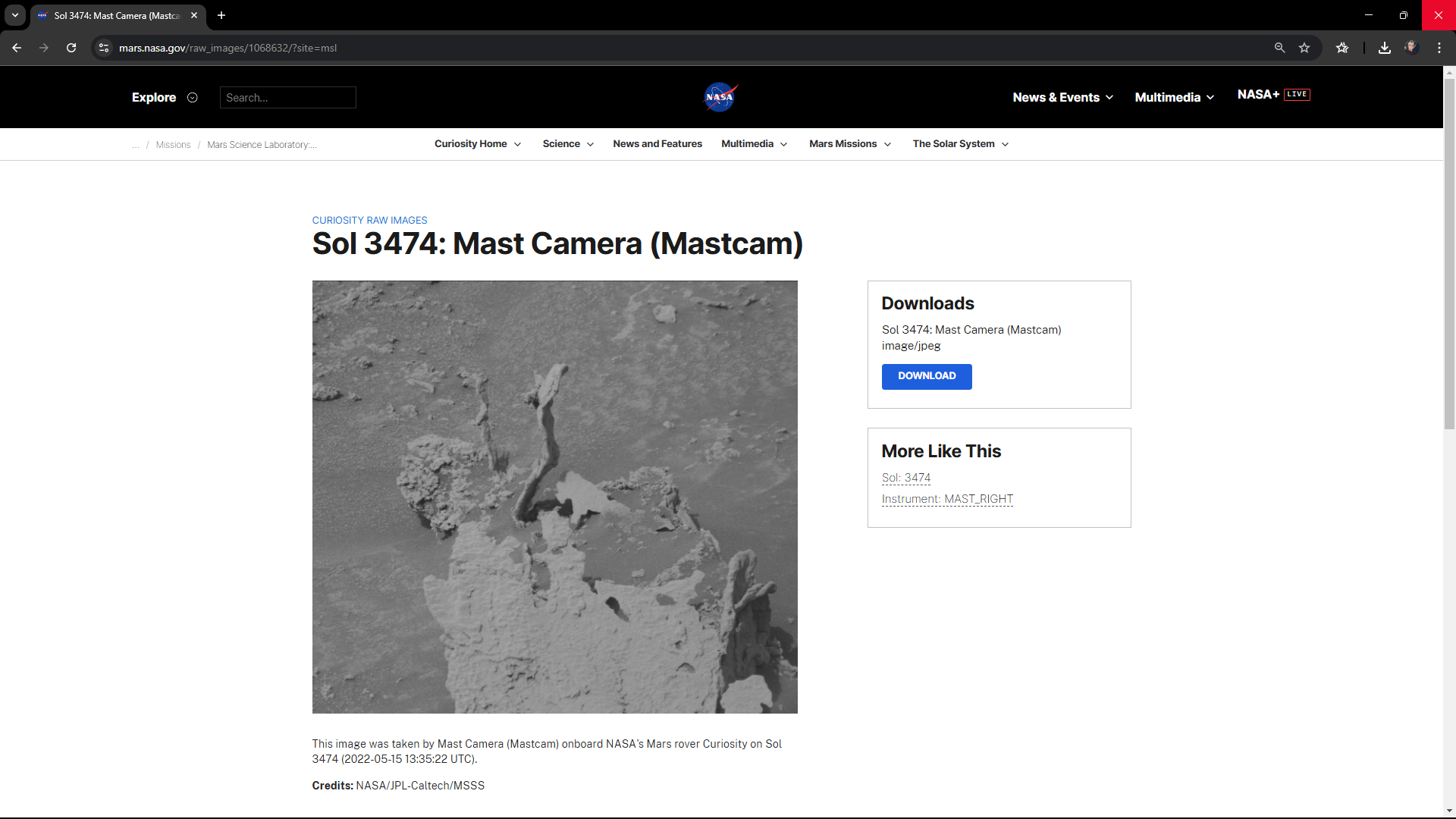Expand the top Multimedia dropdown
This screenshot has width=1456, height=819.
coord(1175,97)
